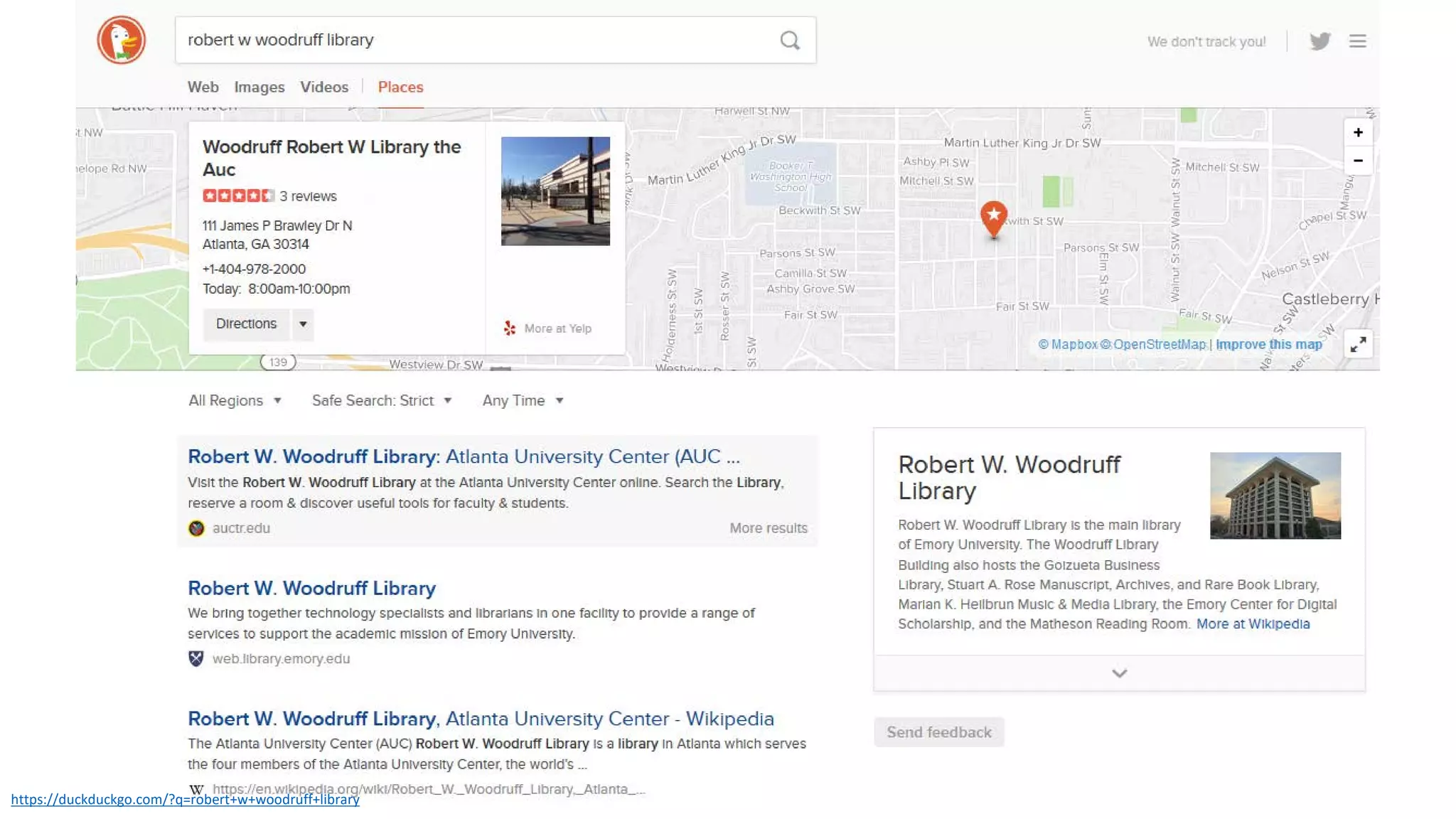The width and height of the screenshot is (1456, 819).
Task: Open the duckduckgo.com URL link at bottom
Action: pos(185,800)
